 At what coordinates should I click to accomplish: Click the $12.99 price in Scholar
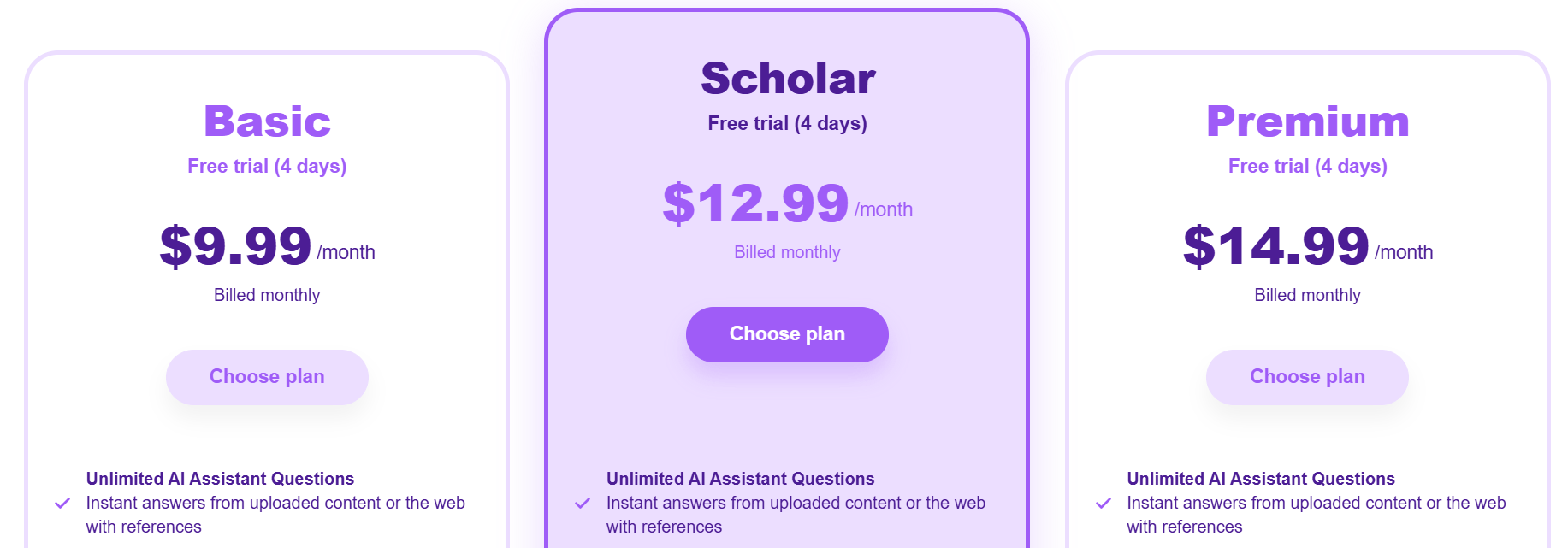point(756,203)
